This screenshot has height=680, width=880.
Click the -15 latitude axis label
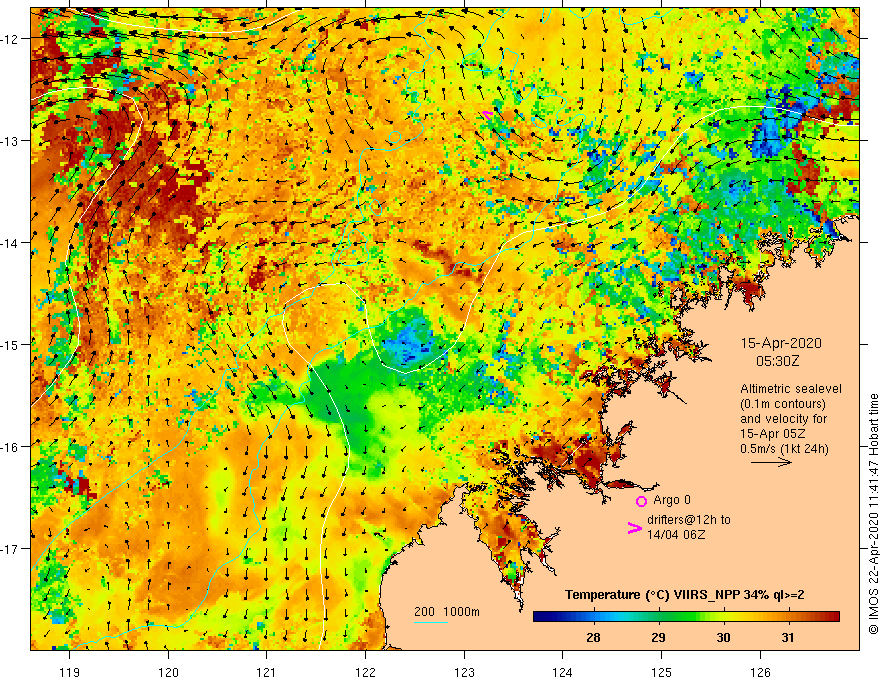[10, 344]
